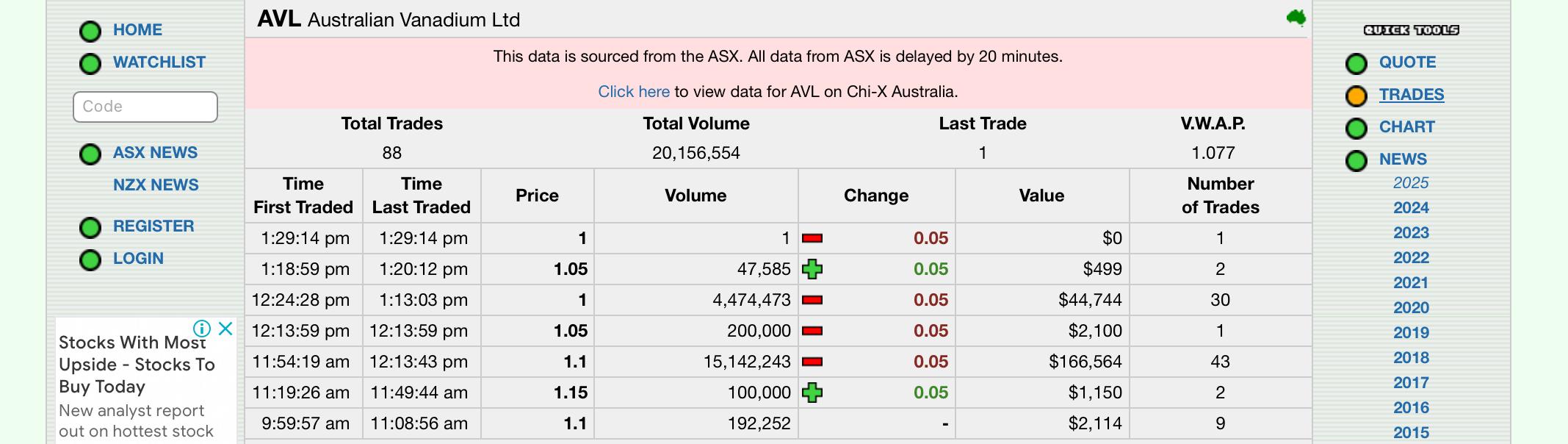Image resolution: width=1568 pixels, height=444 pixels.
Task: Click the 'Time First Traded' column header
Action: 303,196
